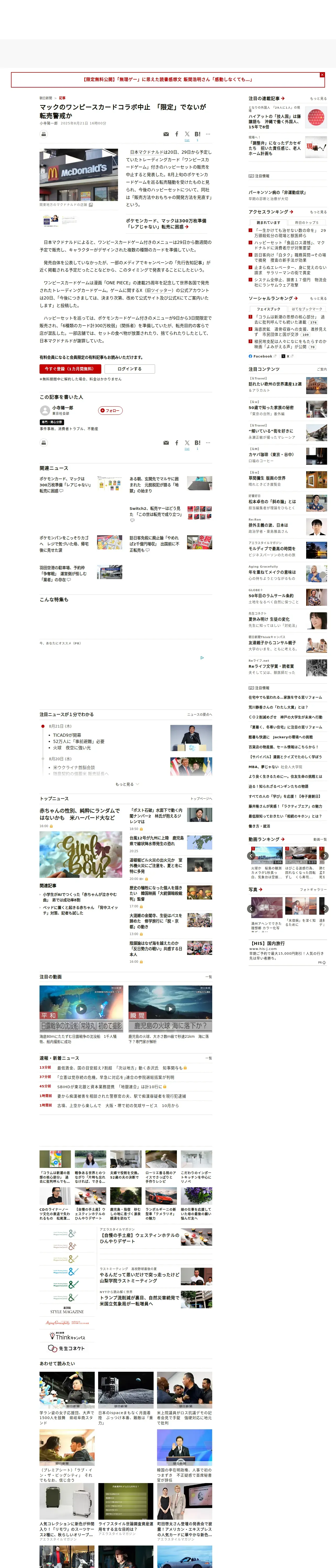The image size is (336, 1568).
Task: Open the McDonald's store photo
Action: (79, 175)
